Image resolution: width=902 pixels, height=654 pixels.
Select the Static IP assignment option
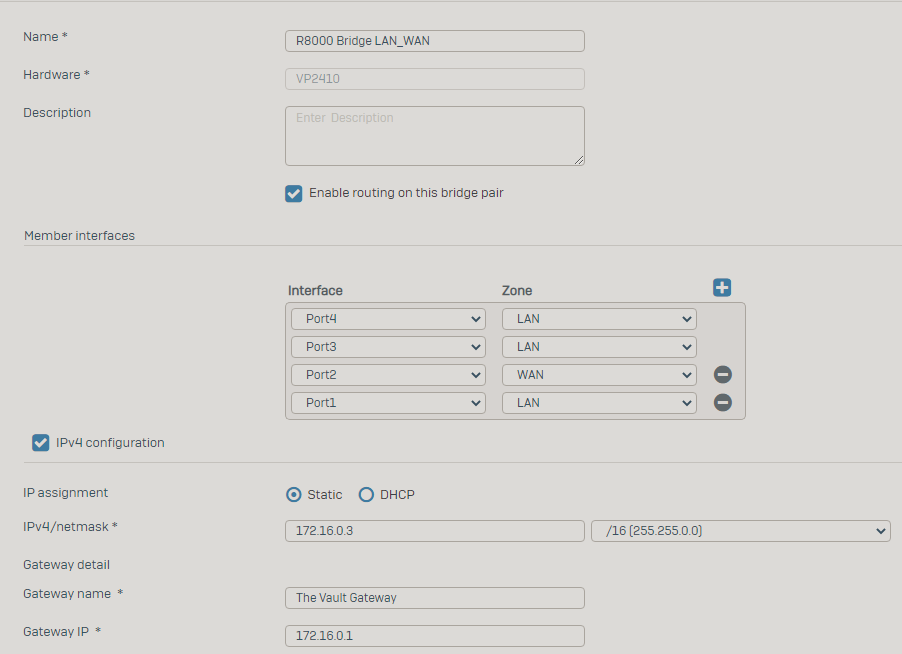point(293,495)
